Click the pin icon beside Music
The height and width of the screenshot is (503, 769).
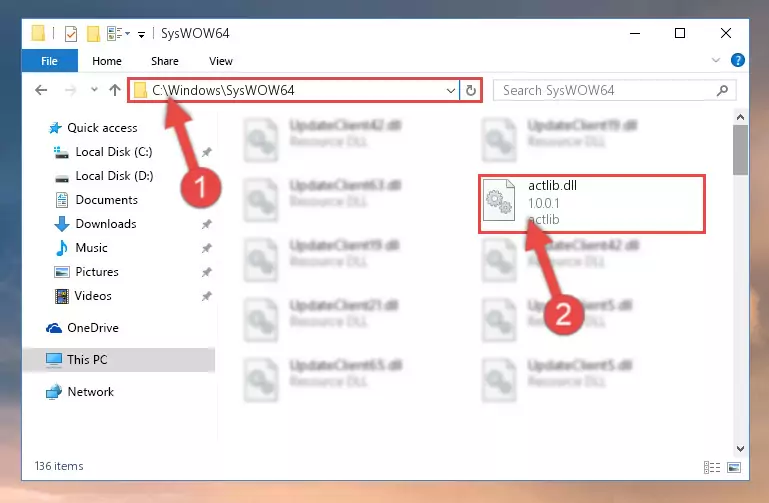[206, 249]
